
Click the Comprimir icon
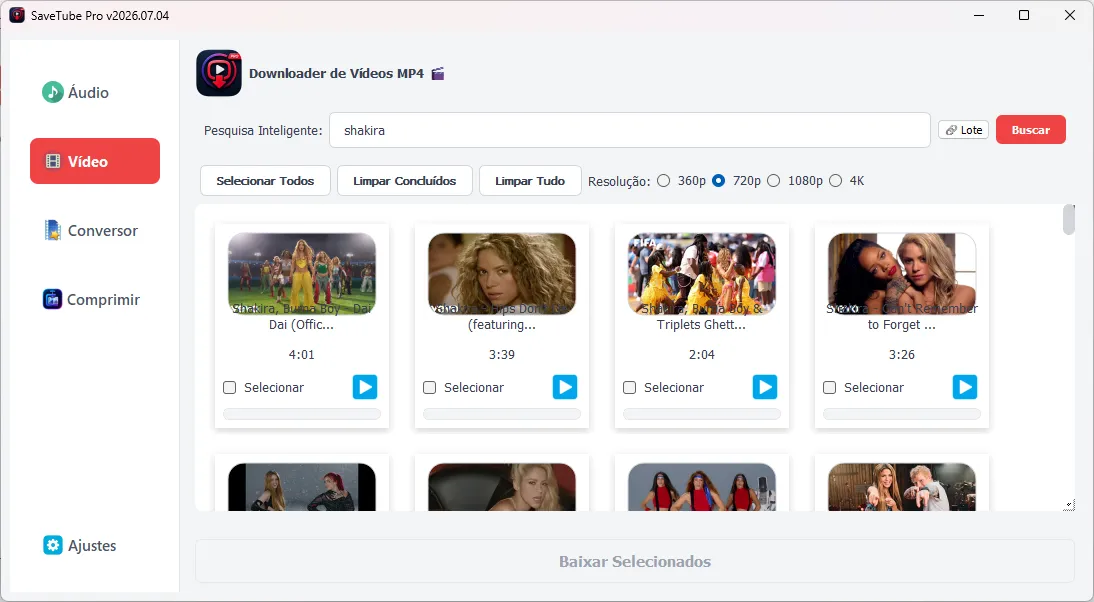(52, 299)
